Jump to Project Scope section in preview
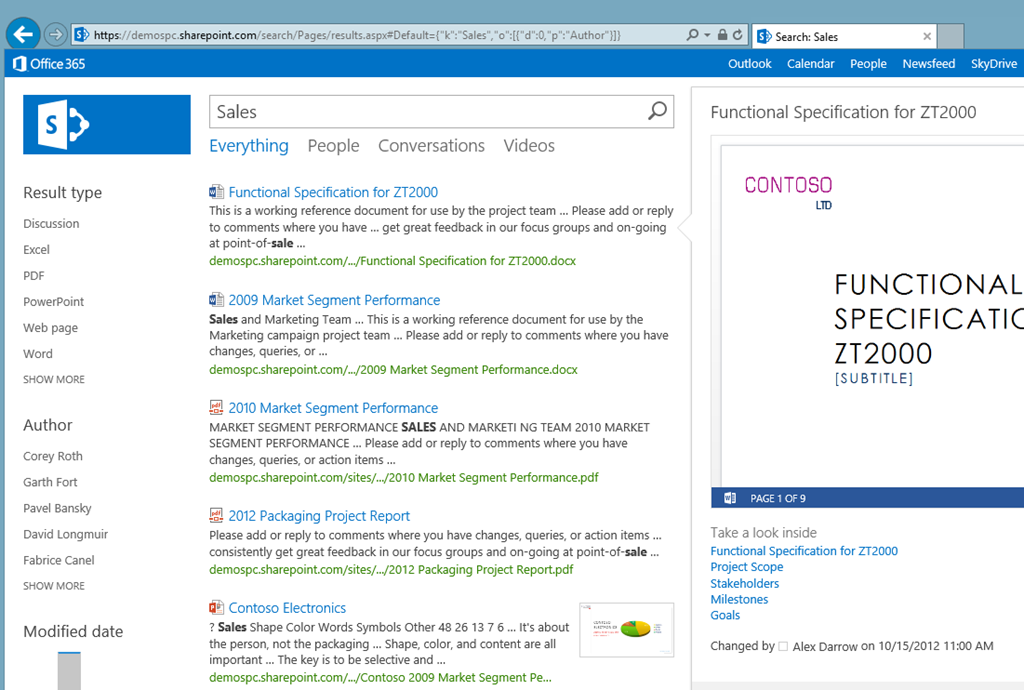 pos(746,567)
